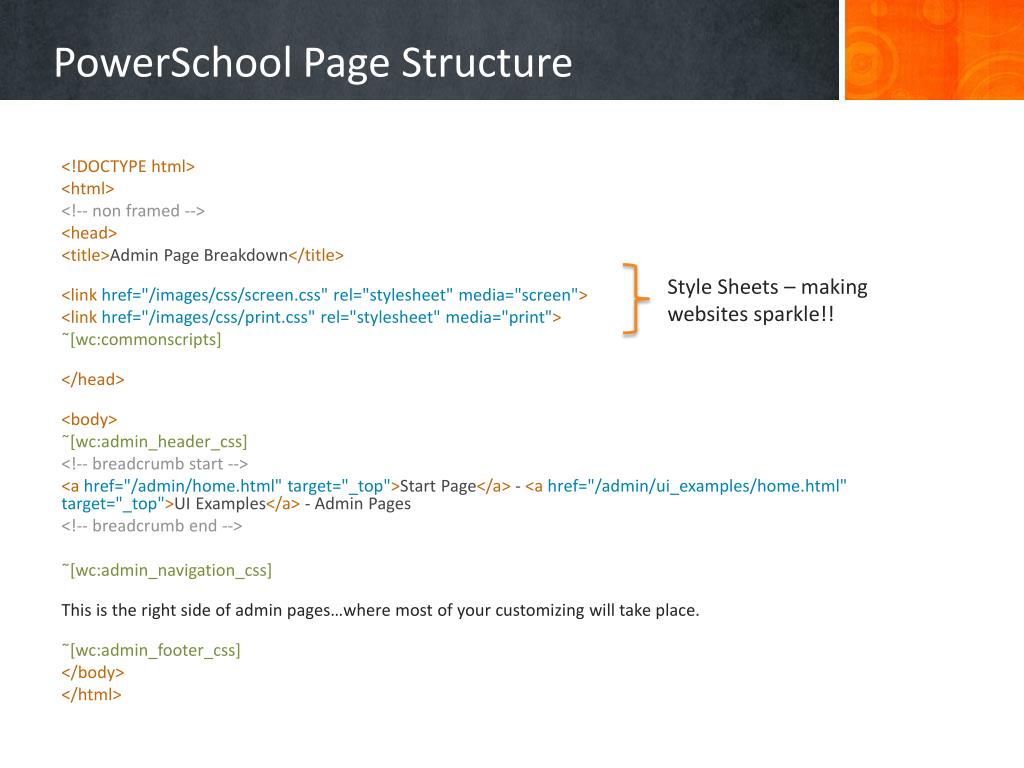The height and width of the screenshot is (768, 1024).
Task: Click the ~[wc:commonscripts] line
Action: (141, 340)
